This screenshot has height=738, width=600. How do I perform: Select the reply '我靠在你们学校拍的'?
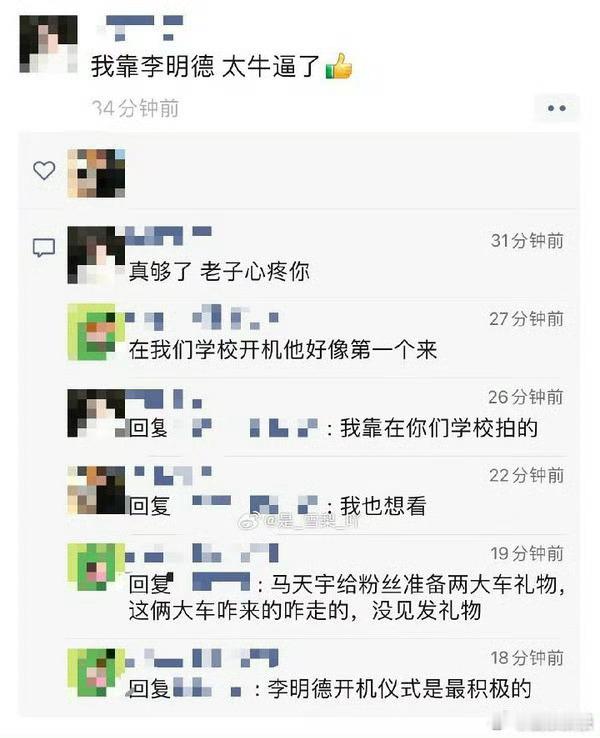point(439,428)
